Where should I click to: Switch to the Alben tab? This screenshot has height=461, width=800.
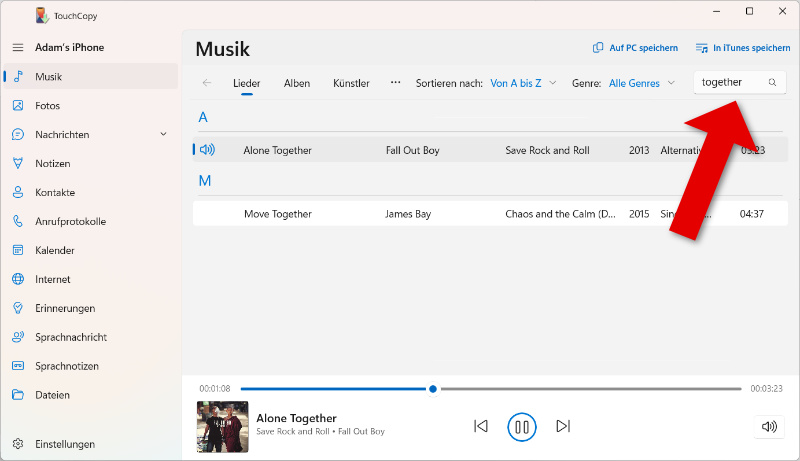[x=297, y=83]
